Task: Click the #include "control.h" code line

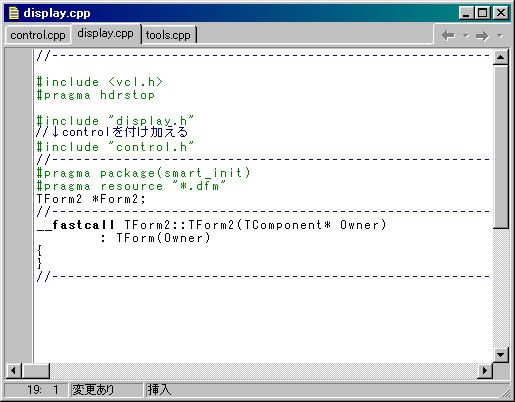Action: pos(115,147)
